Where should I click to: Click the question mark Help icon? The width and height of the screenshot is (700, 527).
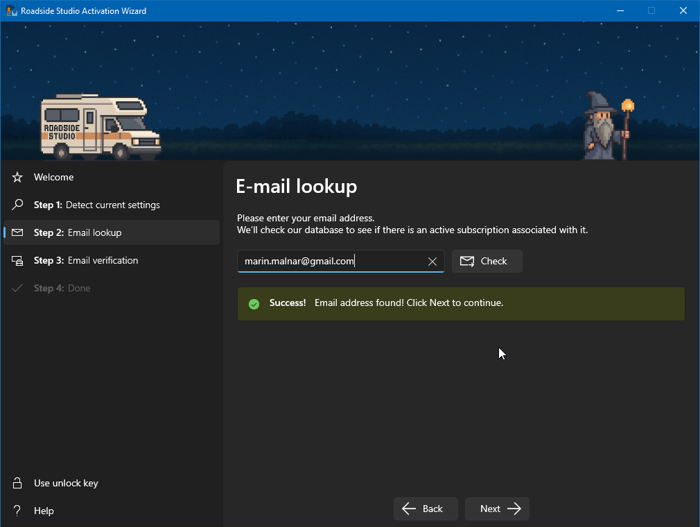click(17, 511)
